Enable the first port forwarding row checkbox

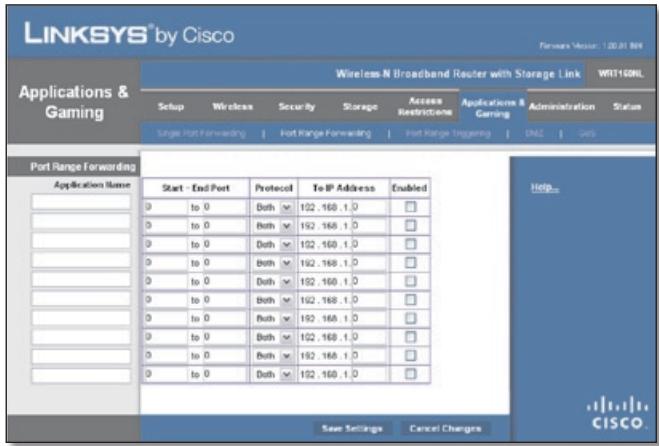[x=410, y=206]
